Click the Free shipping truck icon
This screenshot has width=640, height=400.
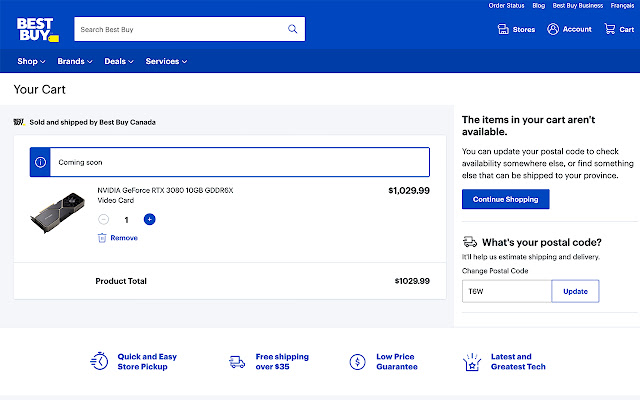(x=237, y=362)
